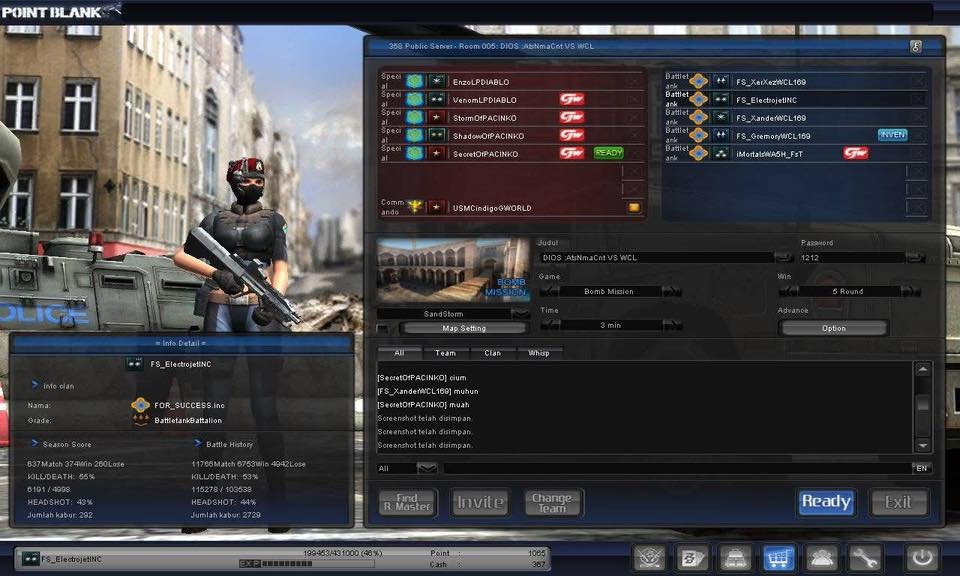The height and width of the screenshot is (576, 960).
Task: Click the Change Team button
Action: pyautogui.click(x=552, y=502)
